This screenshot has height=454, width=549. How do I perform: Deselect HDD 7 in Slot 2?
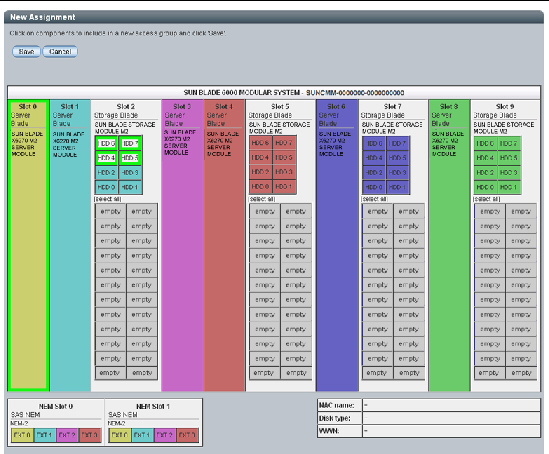tap(130, 144)
